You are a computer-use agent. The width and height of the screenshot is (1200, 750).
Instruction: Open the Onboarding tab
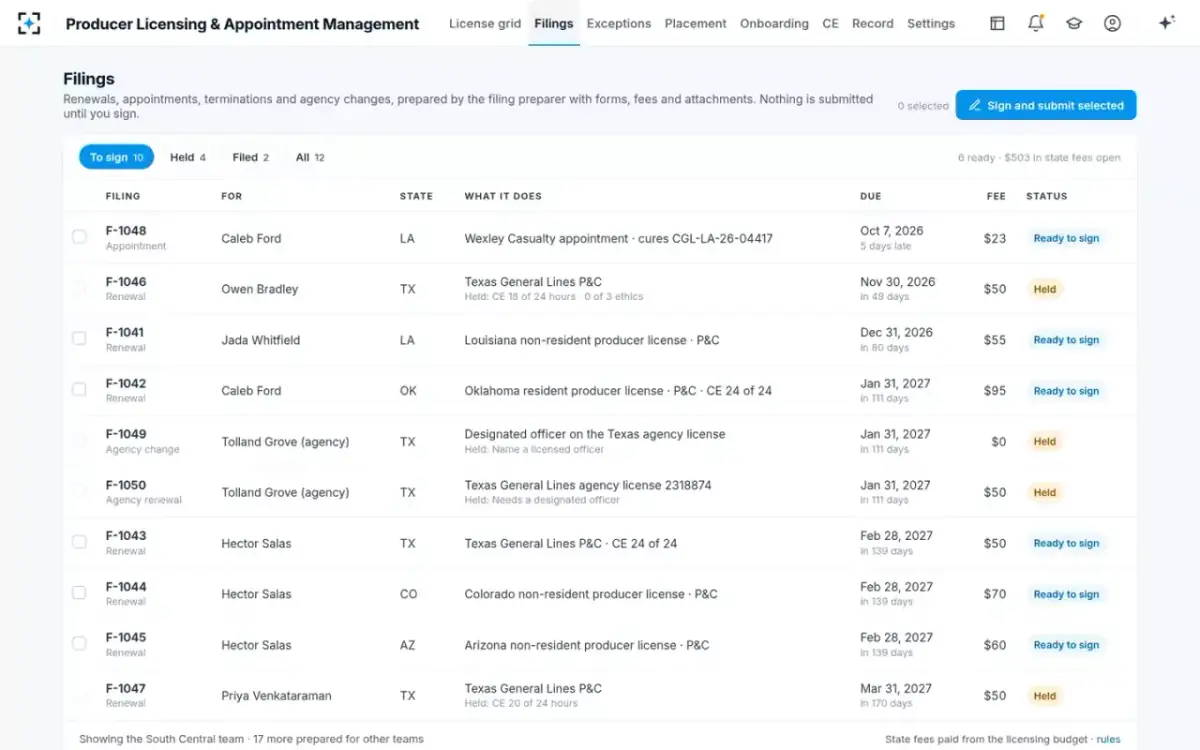(774, 23)
